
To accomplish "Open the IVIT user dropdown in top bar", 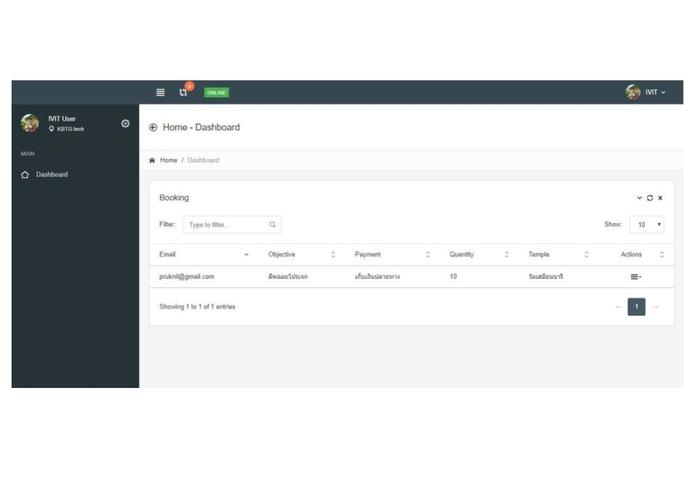I will [655, 92].
